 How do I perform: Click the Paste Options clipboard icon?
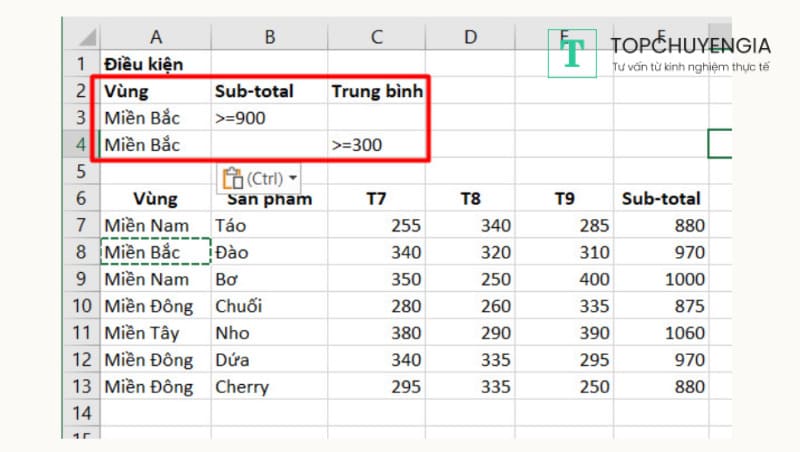pos(232,179)
